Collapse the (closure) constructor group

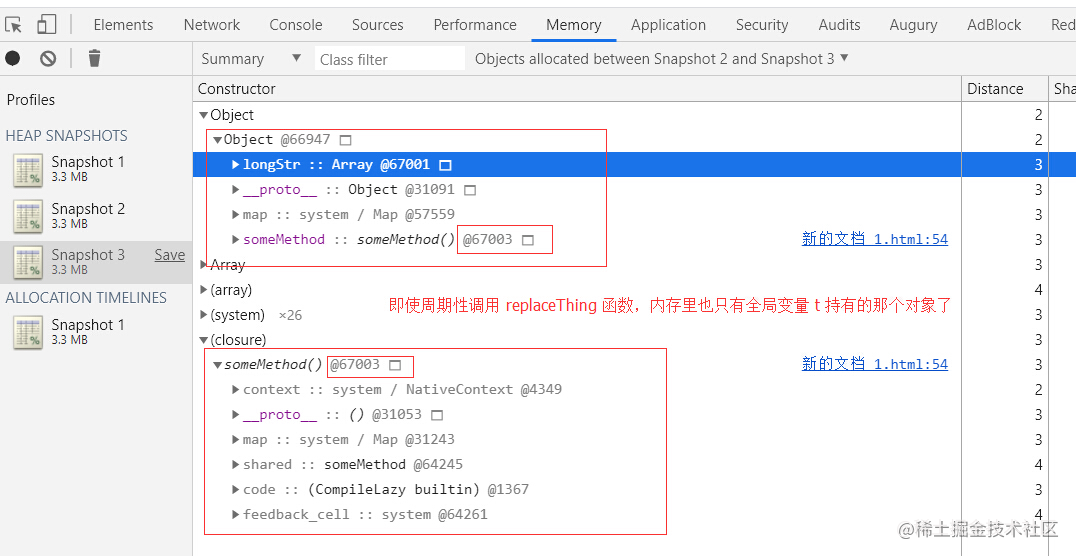pyautogui.click(x=204, y=340)
